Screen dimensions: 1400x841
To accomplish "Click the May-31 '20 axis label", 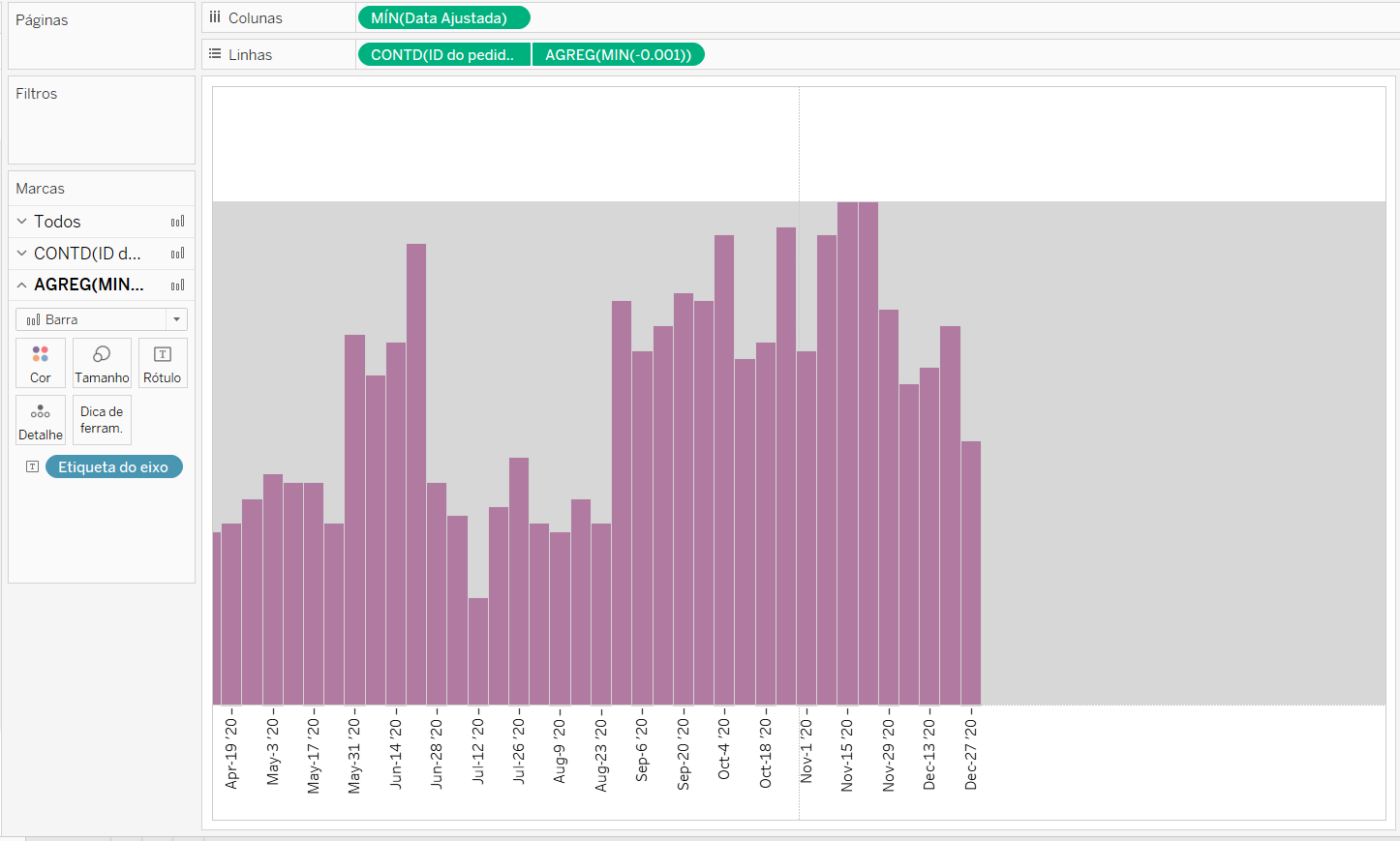I will click(x=354, y=755).
